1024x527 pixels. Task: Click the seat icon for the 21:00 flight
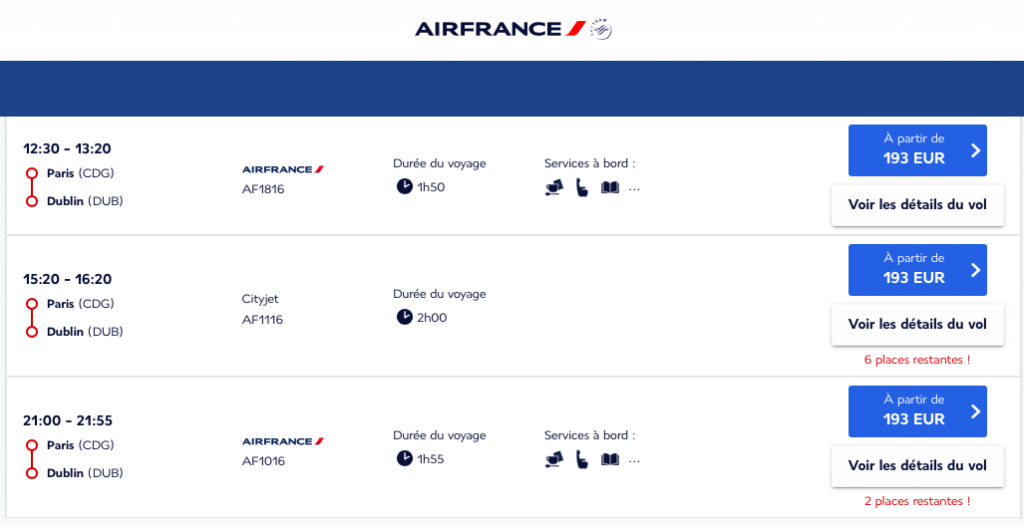[581, 459]
